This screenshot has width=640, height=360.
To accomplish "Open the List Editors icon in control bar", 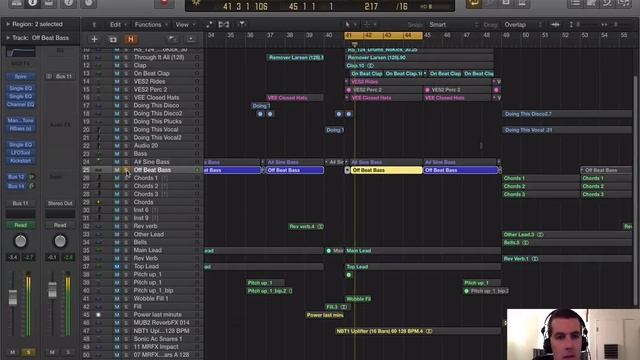I will pyautogui.click(x=575, y=3).
